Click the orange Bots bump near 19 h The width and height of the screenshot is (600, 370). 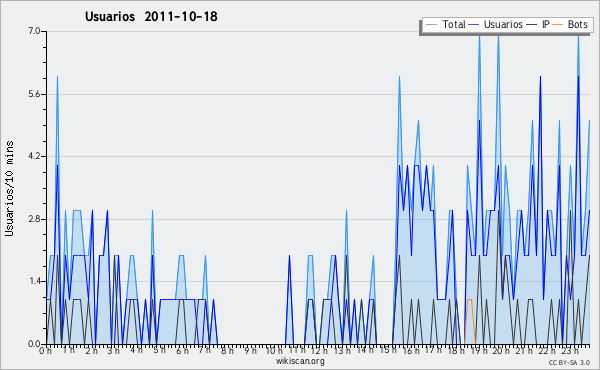pos(470,321)
